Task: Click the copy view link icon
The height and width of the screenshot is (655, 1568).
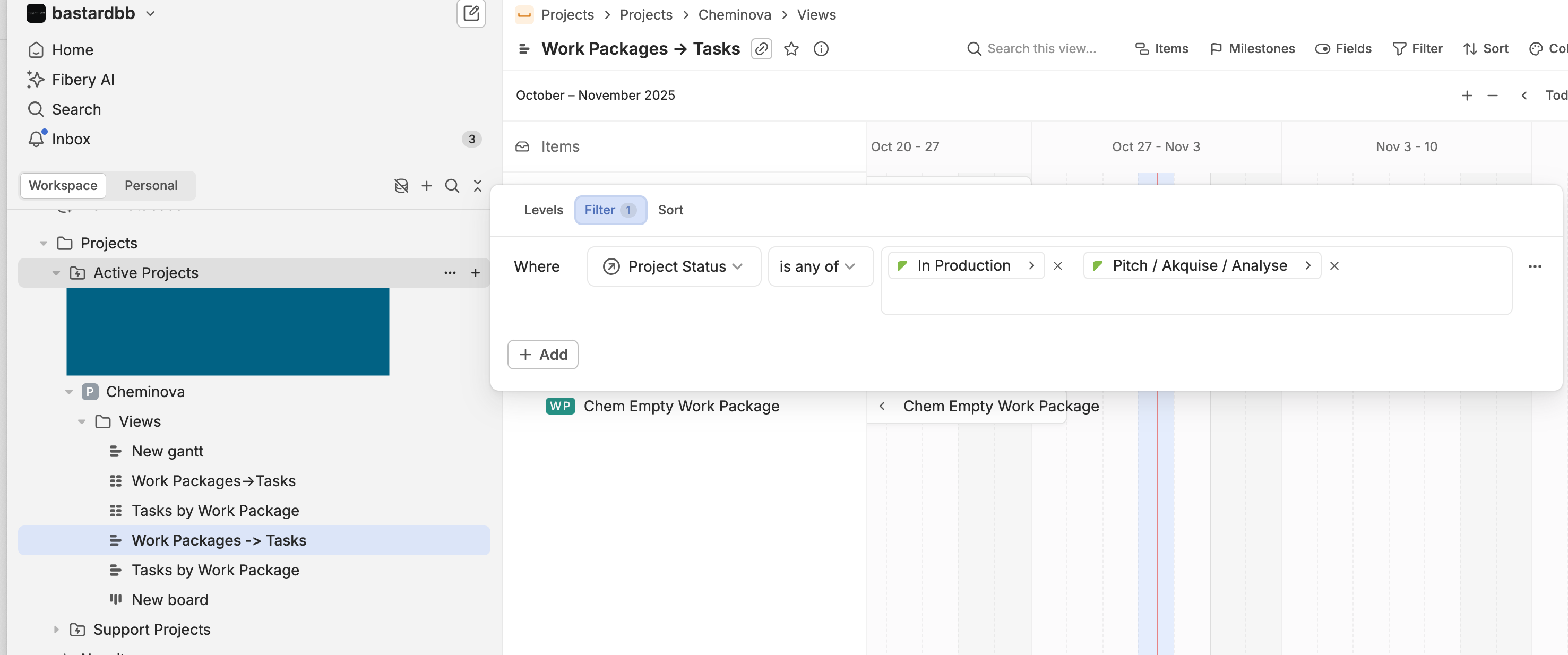Action: point(761,49)
